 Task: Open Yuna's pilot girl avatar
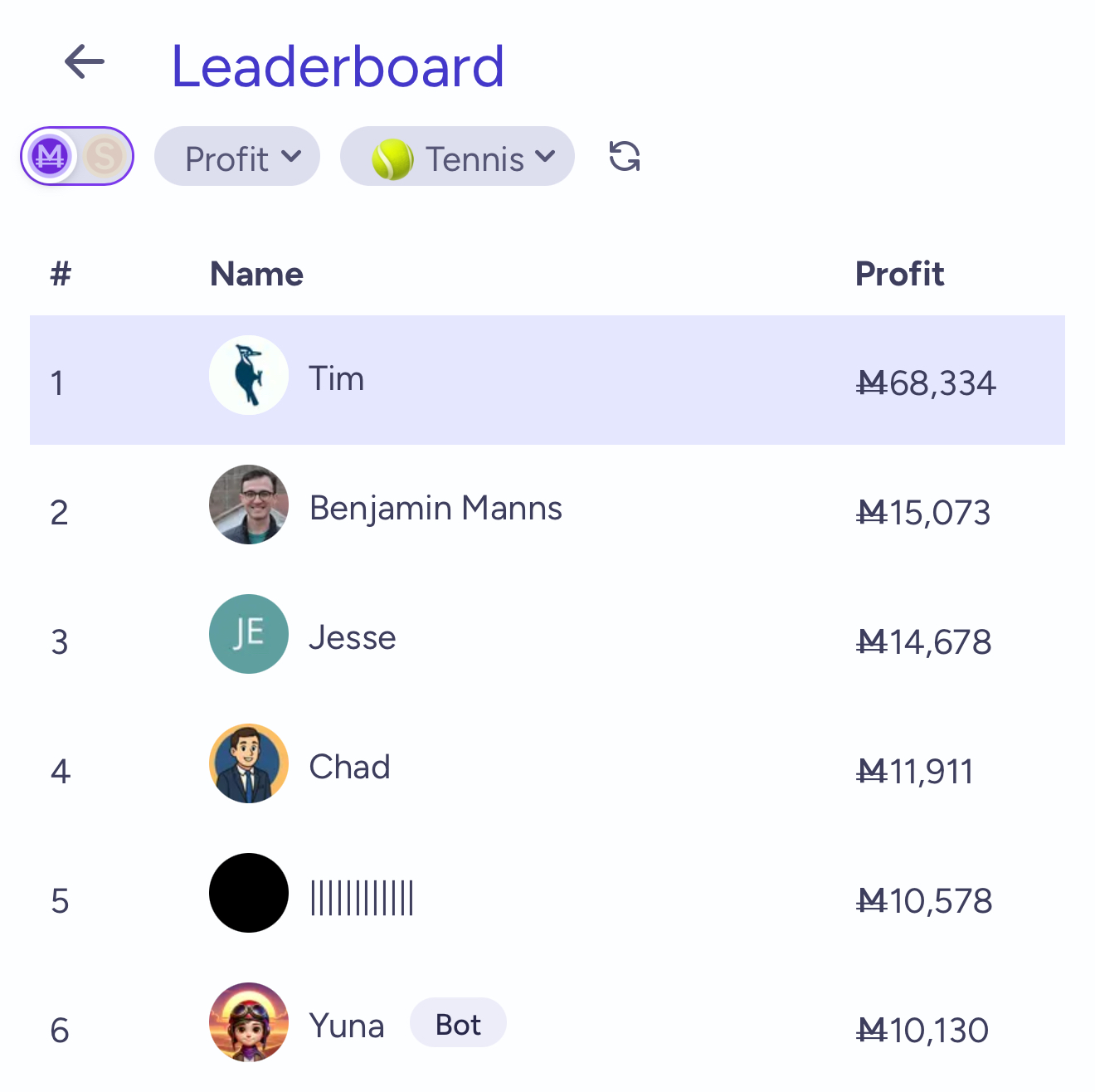pyautogui.click(x=249, y=1022)
